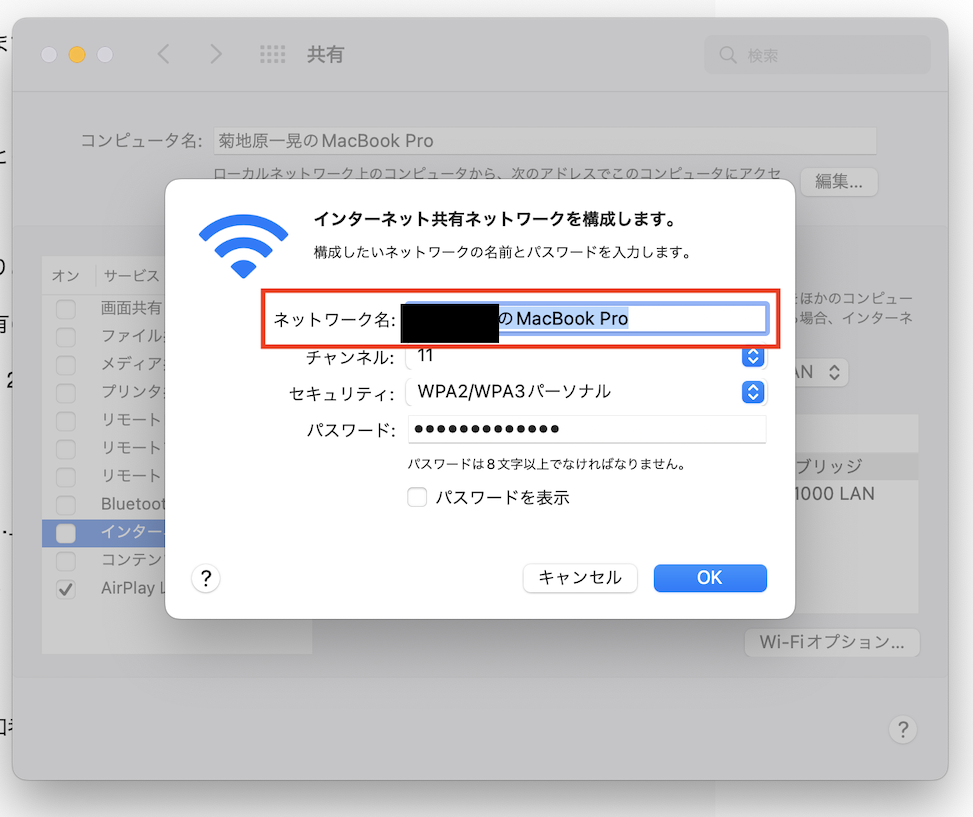Open the show-all grid icon
This screenshot has height=817, width=973.
272,54
